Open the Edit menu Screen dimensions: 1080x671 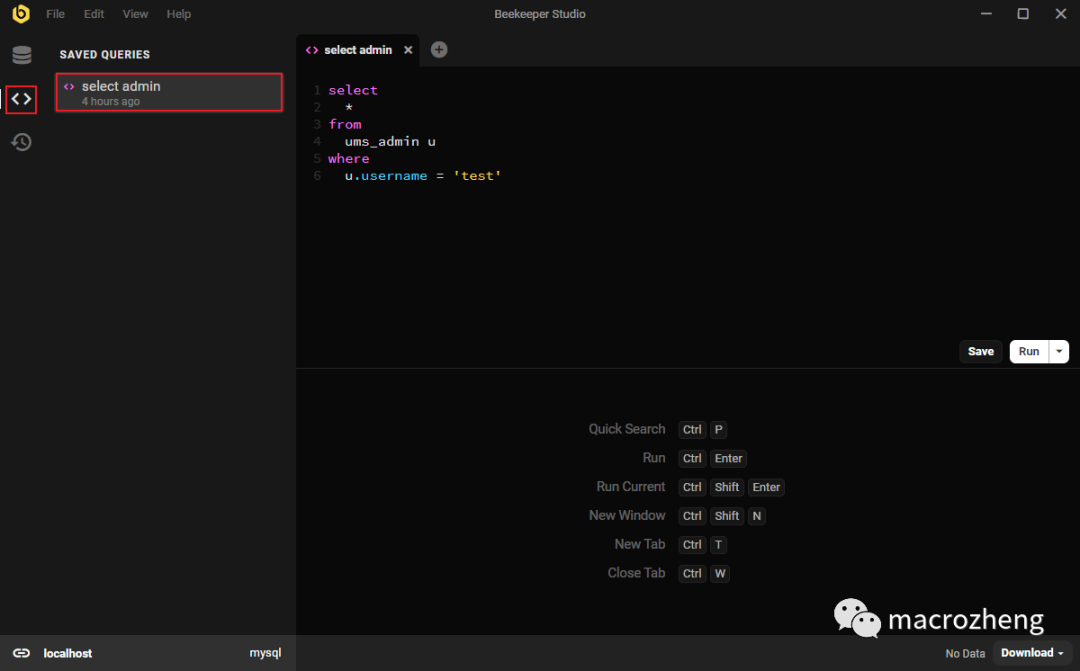point(94,14)
